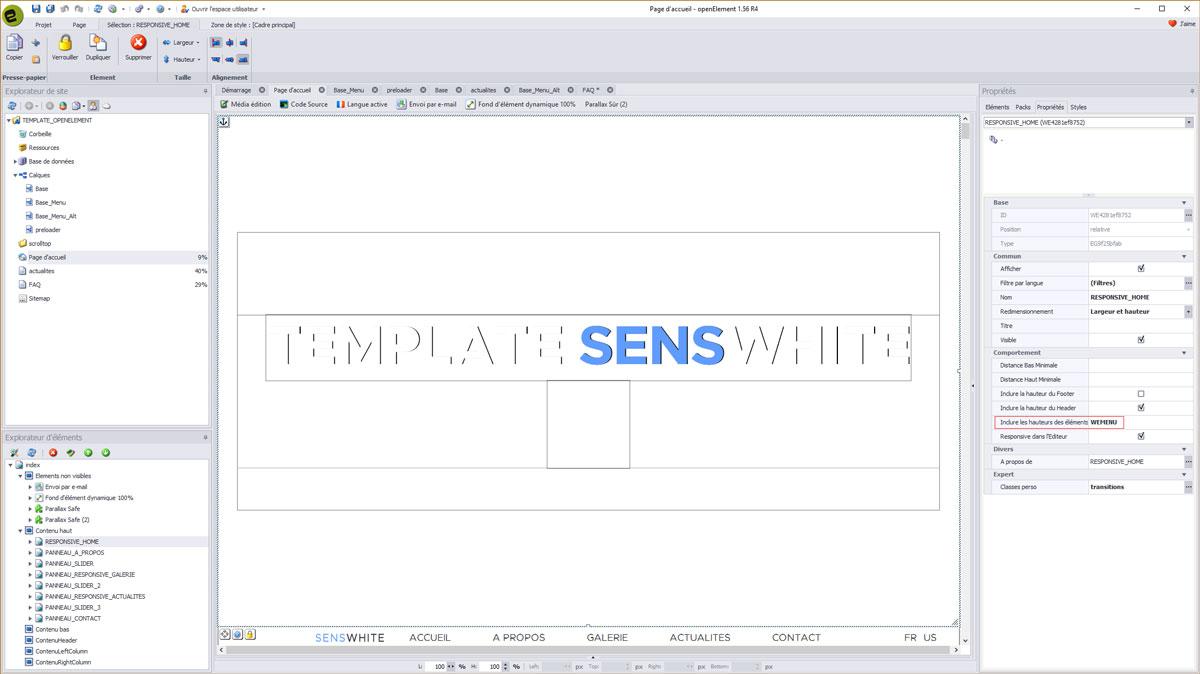Toggle the Responsive dans l'Editeur checkbox
Screen dimensions: 1200x674
(1141, 436)
